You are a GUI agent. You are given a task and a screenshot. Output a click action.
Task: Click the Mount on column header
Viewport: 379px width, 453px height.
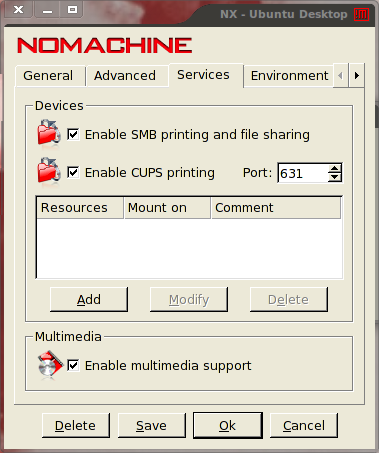click(167, 208)
